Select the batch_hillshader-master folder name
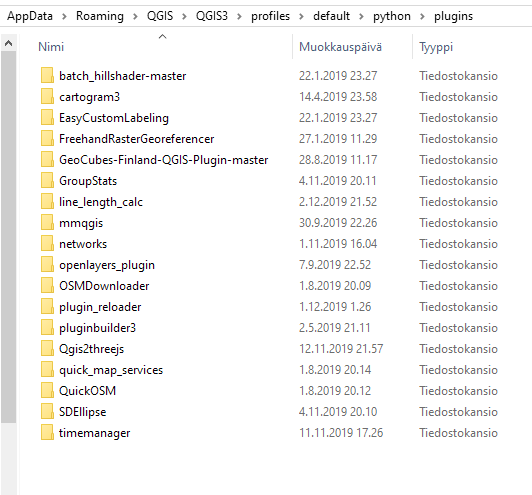This screenshot has width=532, height=495. coord(122,76)
